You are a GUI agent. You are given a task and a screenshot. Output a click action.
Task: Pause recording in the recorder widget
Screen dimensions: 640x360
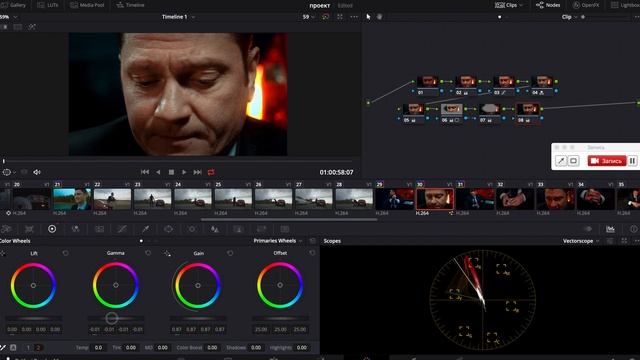point(632,161)
